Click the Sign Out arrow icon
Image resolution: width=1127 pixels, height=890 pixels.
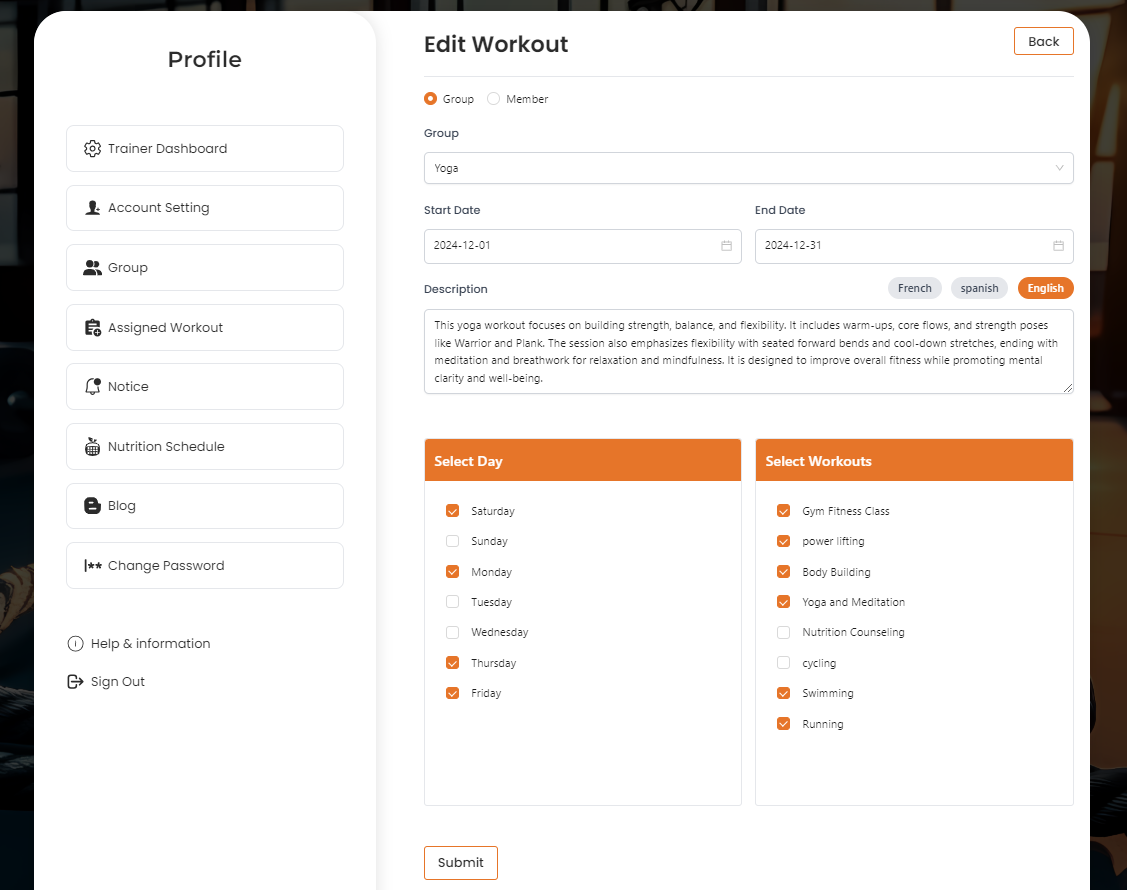coord(75,682)
